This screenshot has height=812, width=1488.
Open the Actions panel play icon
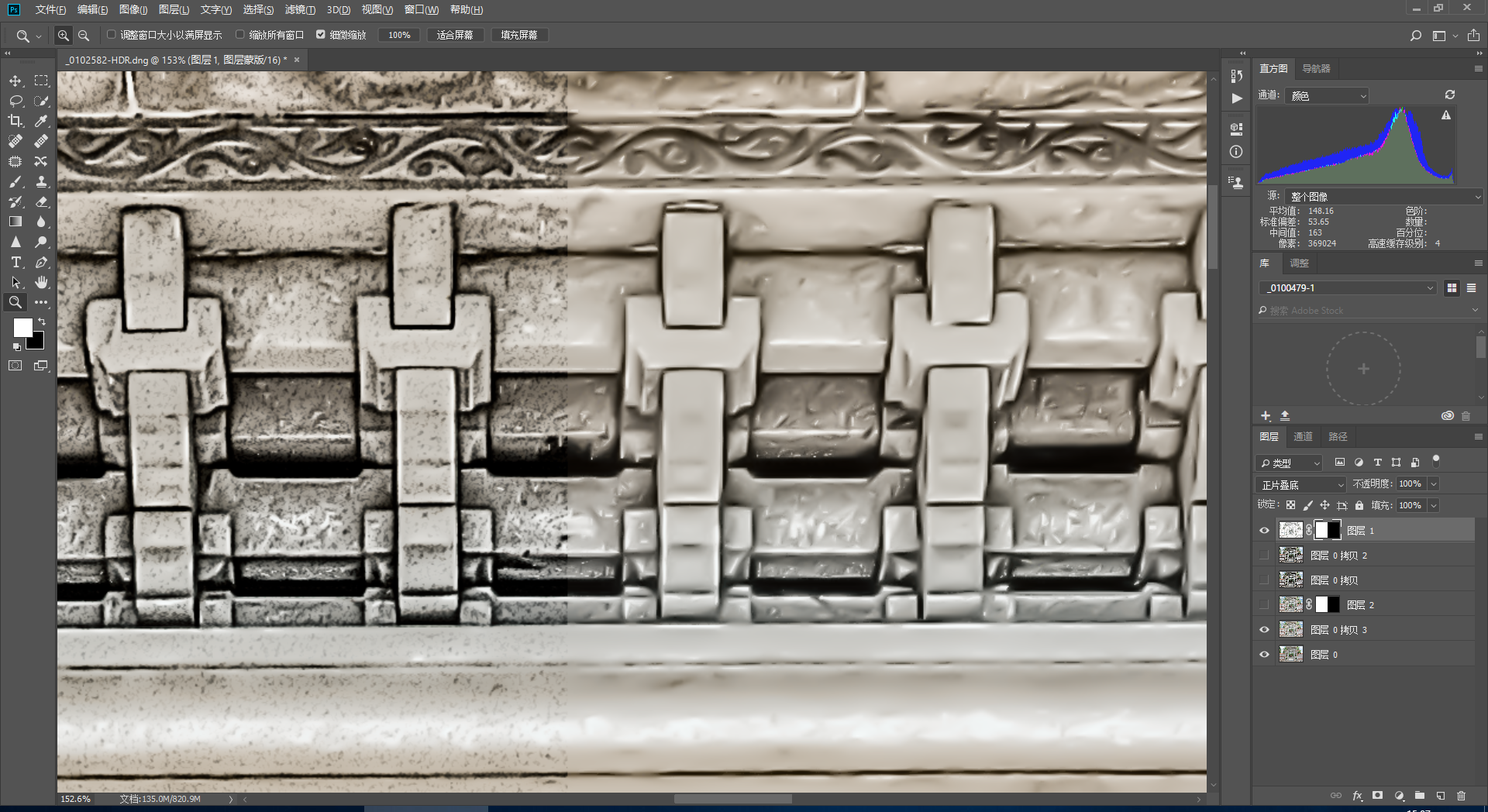tap(1236, 98)
